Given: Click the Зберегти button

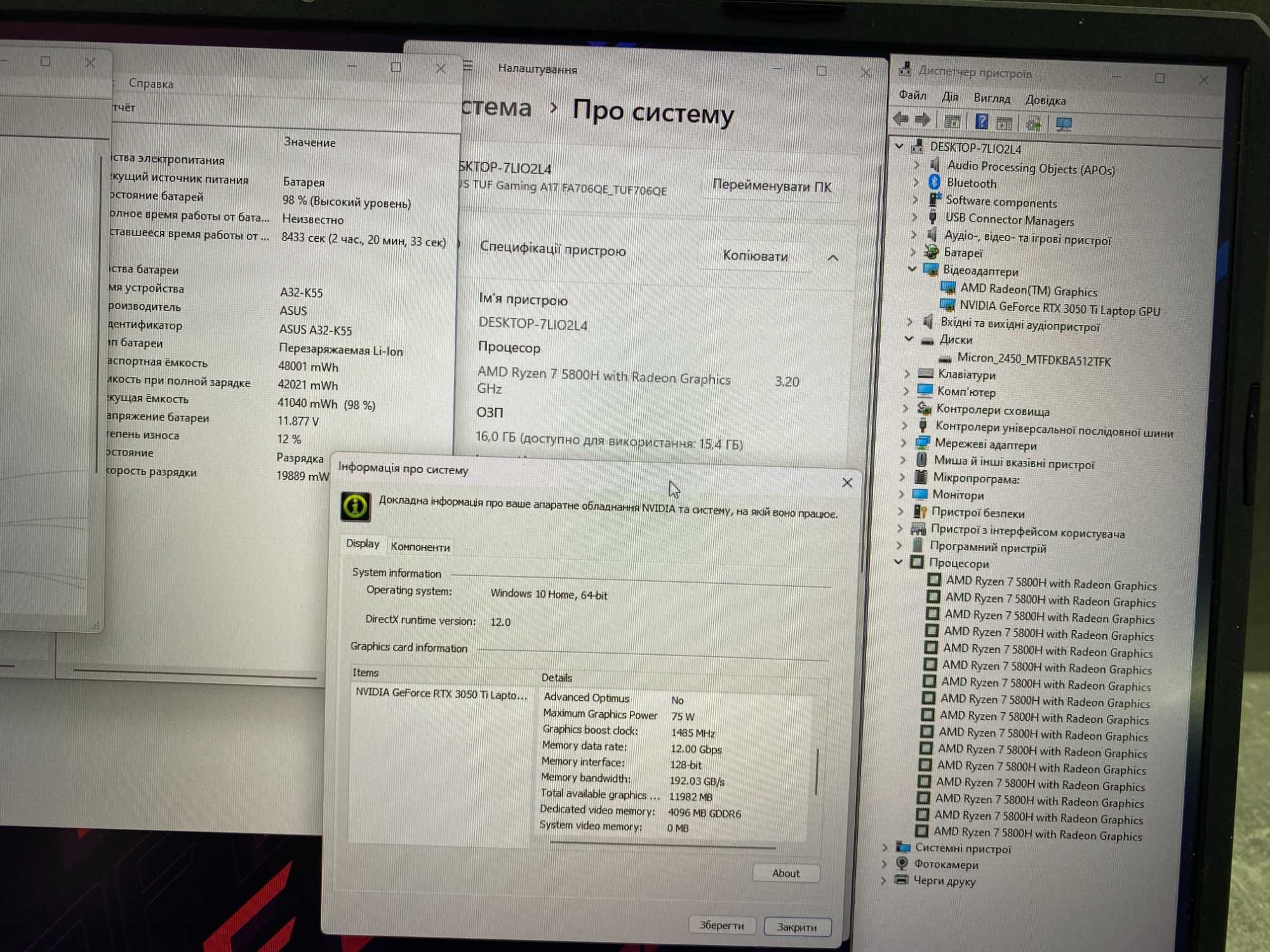Looking at the screenshot, I should pyautogui.click(x=722, y=925).
